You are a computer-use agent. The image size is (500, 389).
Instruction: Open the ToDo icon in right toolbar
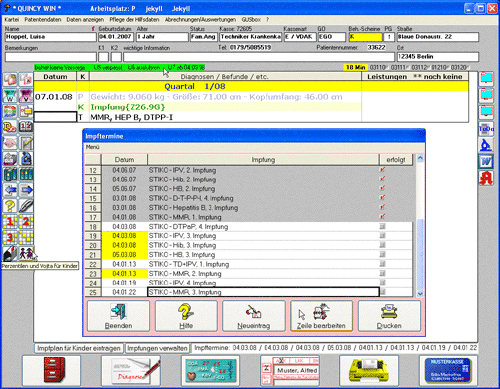point(486,129)
